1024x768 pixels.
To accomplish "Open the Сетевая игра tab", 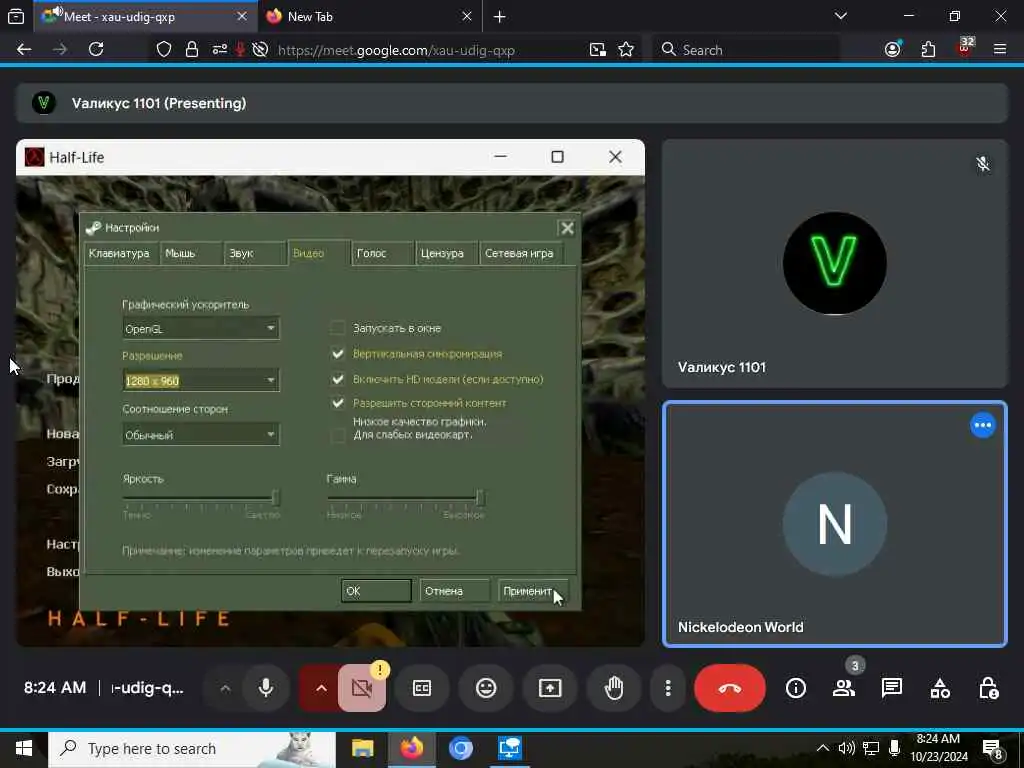I will pyautogui.click(x=520, y=253).
